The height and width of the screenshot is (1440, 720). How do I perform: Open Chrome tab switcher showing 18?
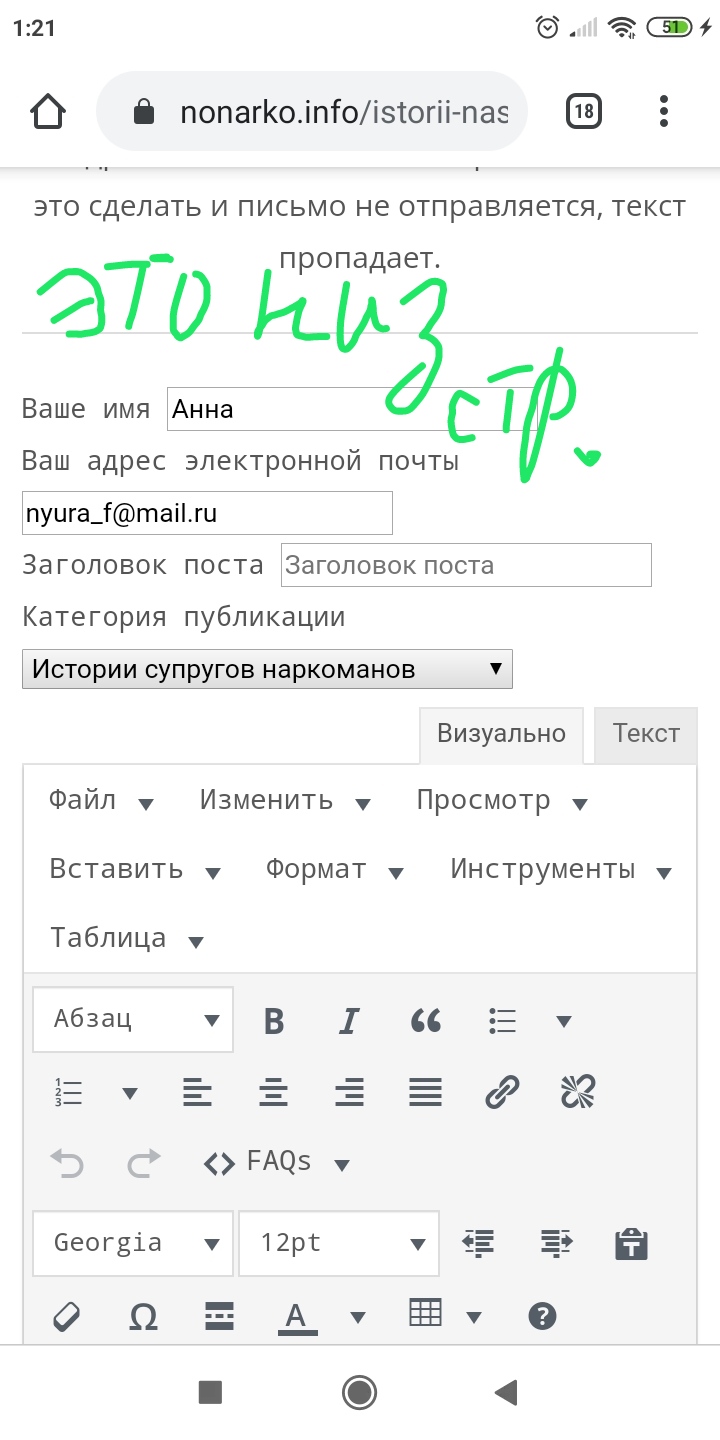click(x=584, y=112)
